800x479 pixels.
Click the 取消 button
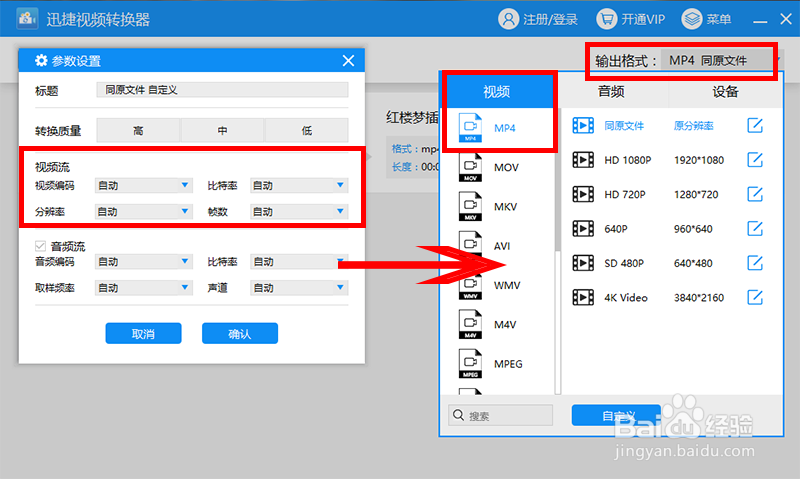[143, 333]
